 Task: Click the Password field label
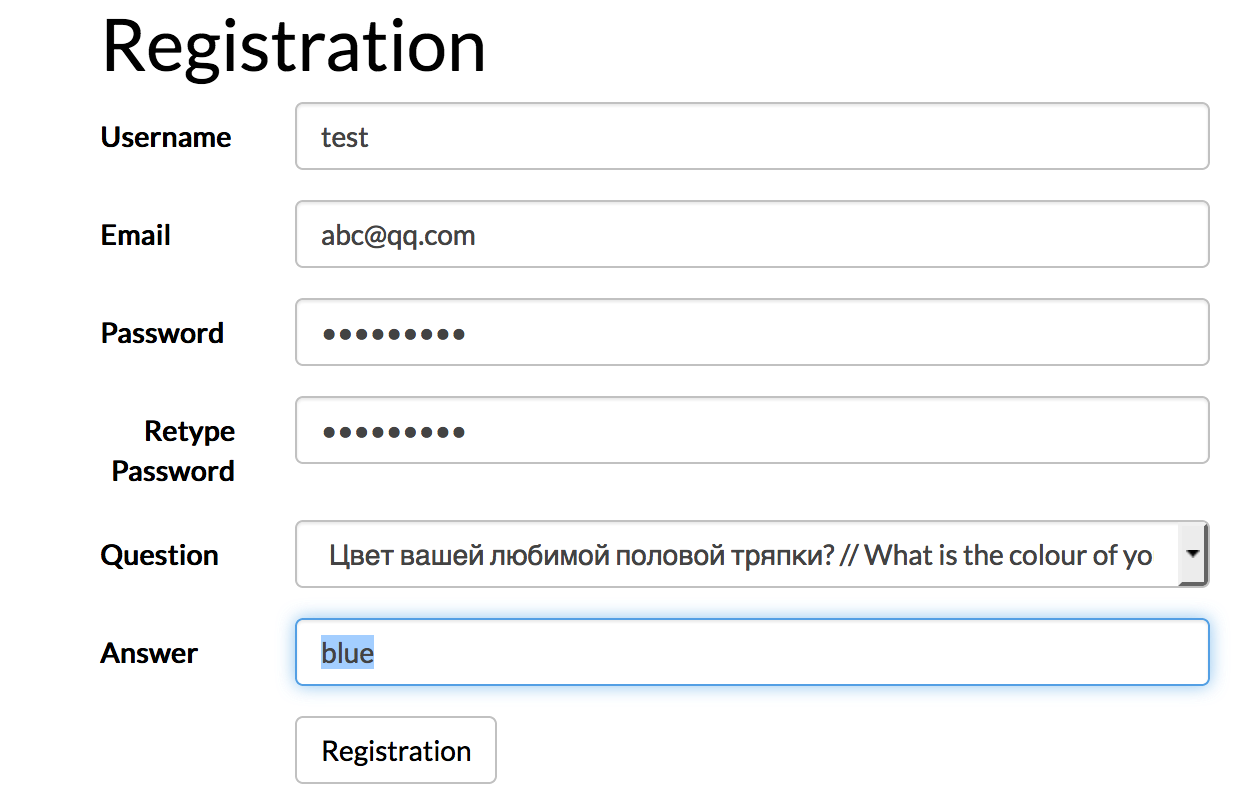click(x=162, y=333)
